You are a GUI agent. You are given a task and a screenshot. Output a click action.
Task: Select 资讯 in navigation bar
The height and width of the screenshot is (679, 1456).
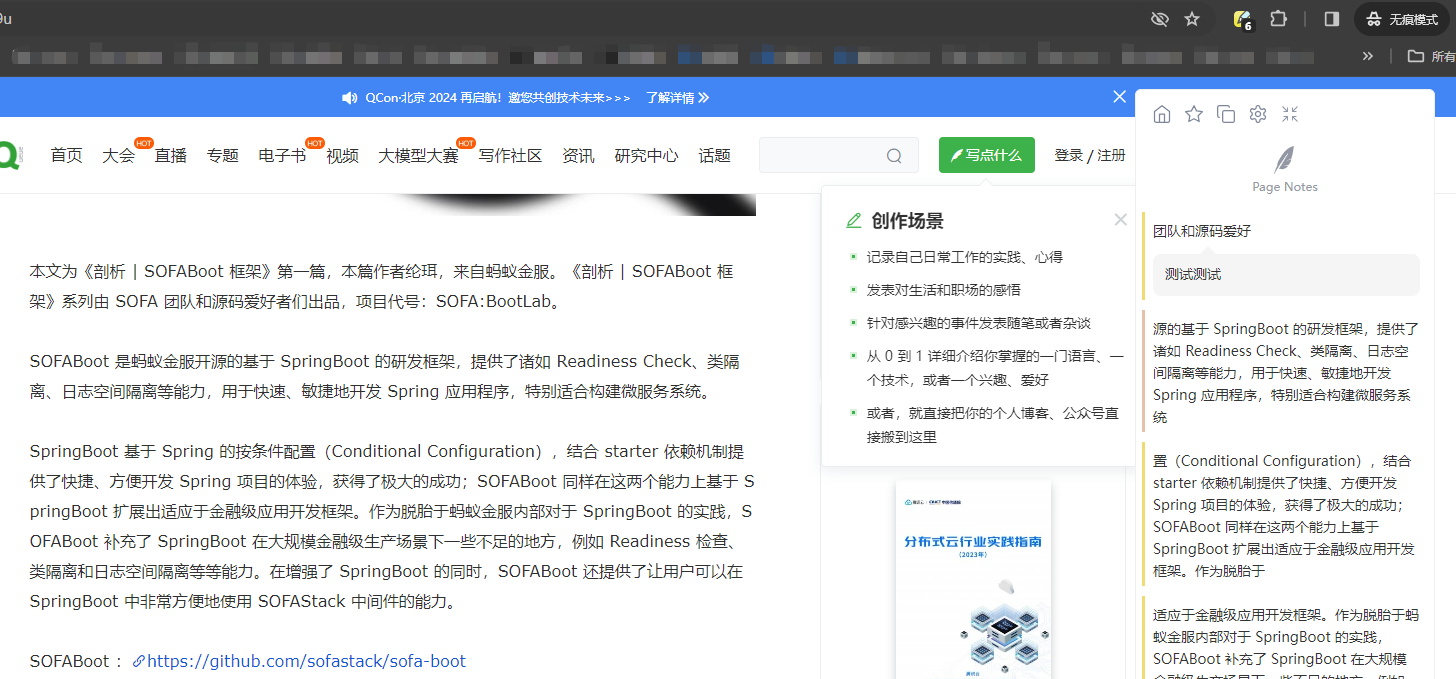(578, 155)
